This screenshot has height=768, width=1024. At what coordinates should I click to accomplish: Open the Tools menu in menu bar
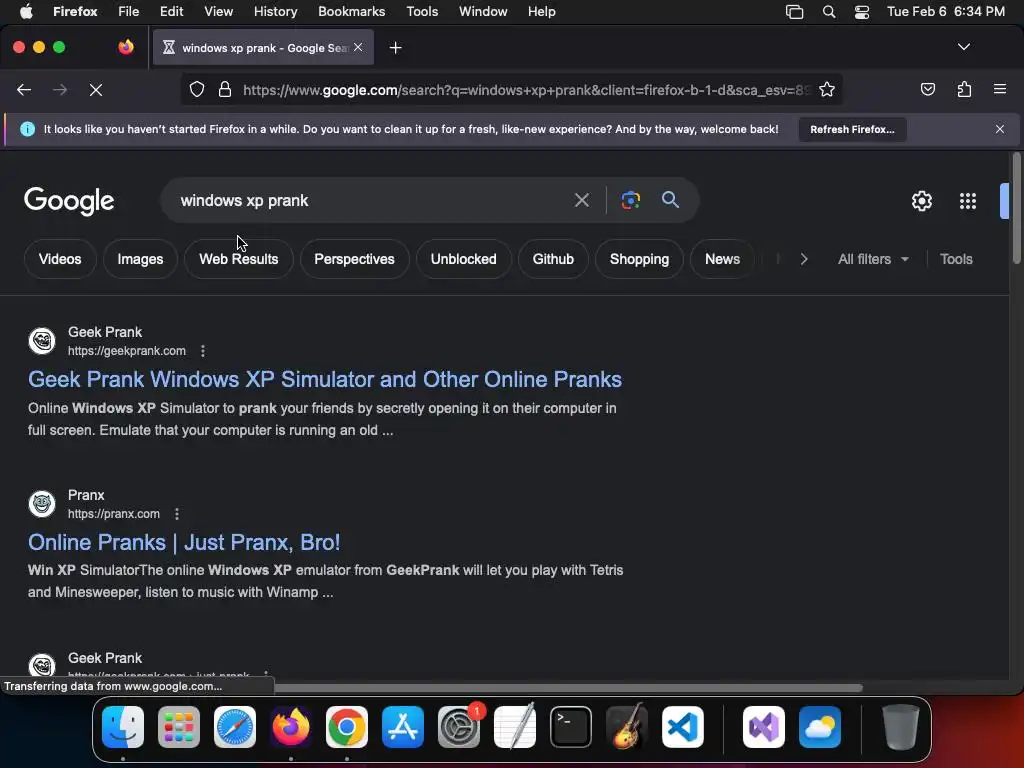click(422, 11)
